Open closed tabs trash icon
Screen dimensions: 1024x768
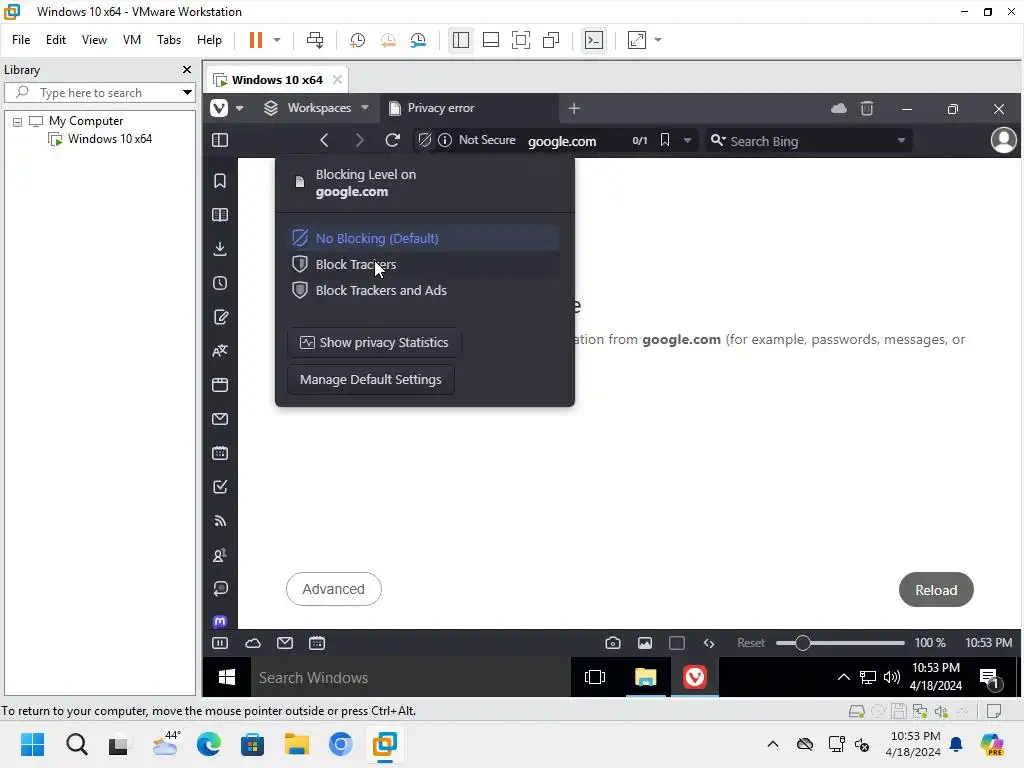coord(867,108)
